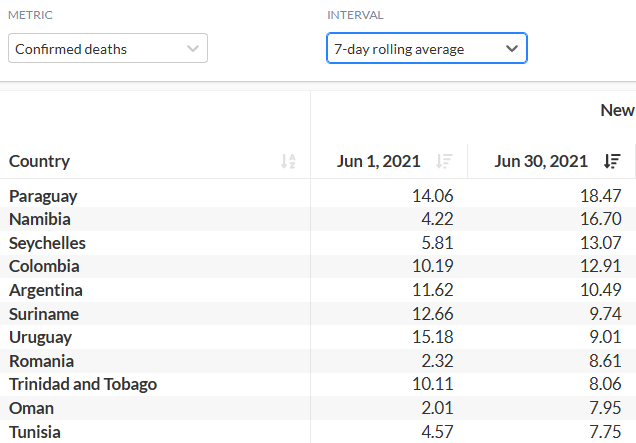Click the Jun 1, 2021 sort icon
The height and width of the screenshot is (443, 636).
445,161
